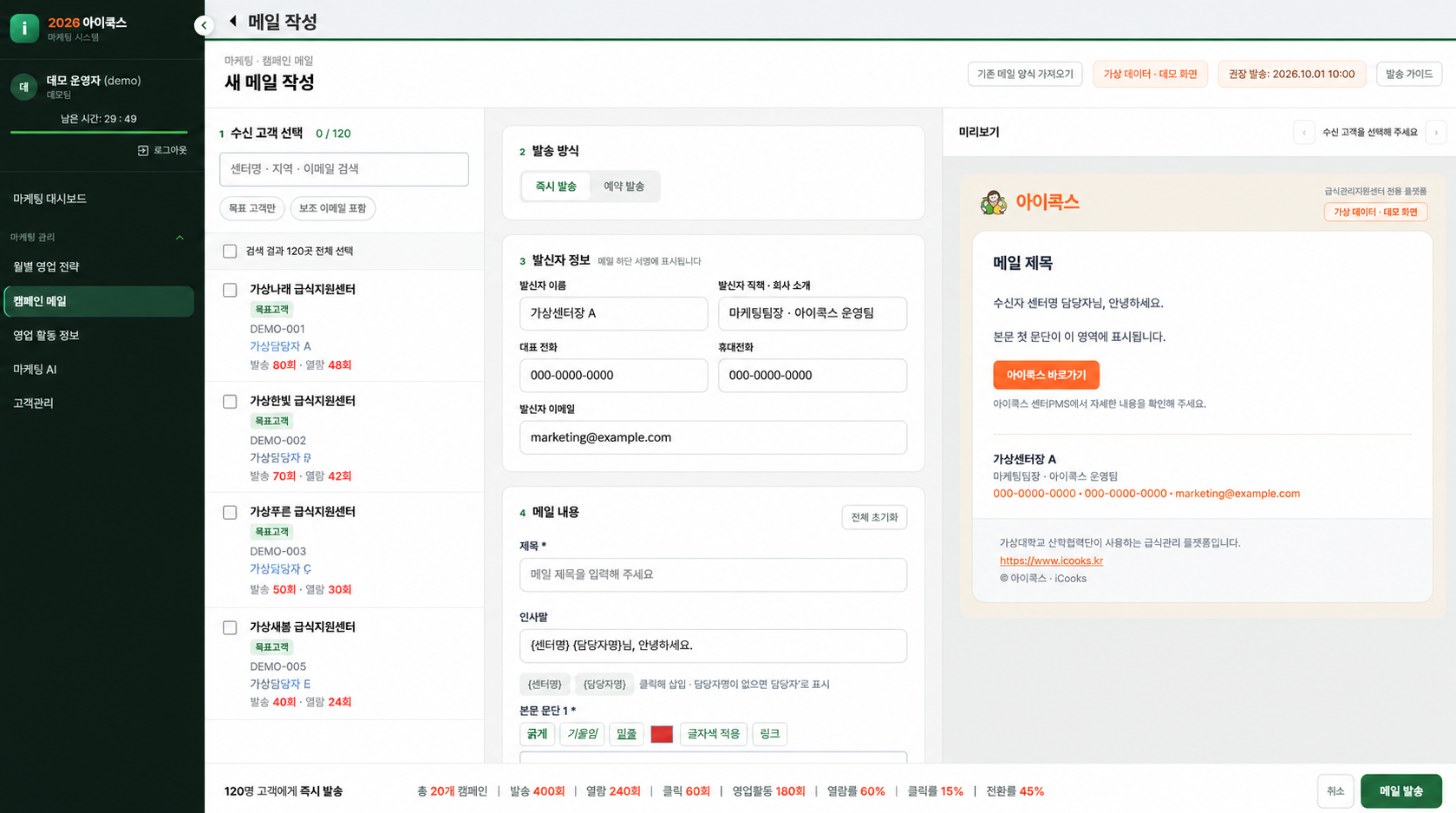Switch to 즉시 발송 tab
1456x813 pixels.
pyautogui.click(x=556, y=187)
